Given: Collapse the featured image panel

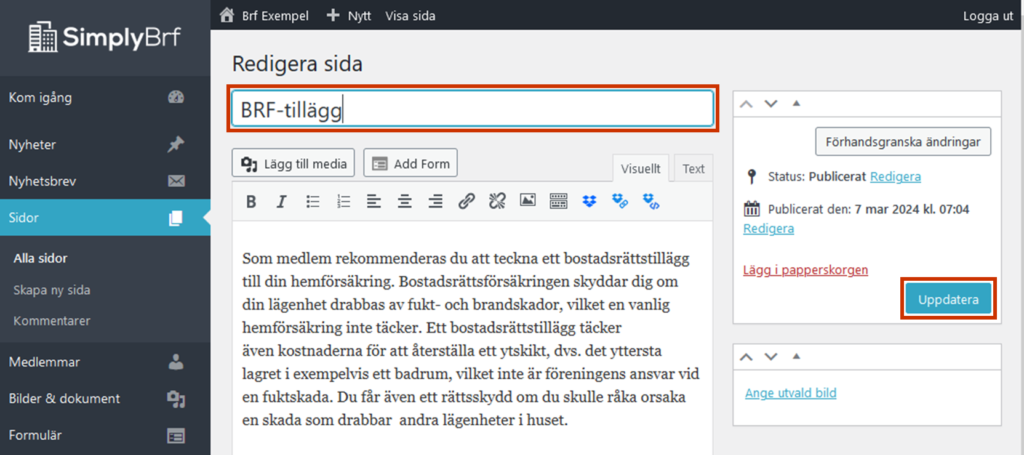Looking at the screenshot, I should click(796, 356).
